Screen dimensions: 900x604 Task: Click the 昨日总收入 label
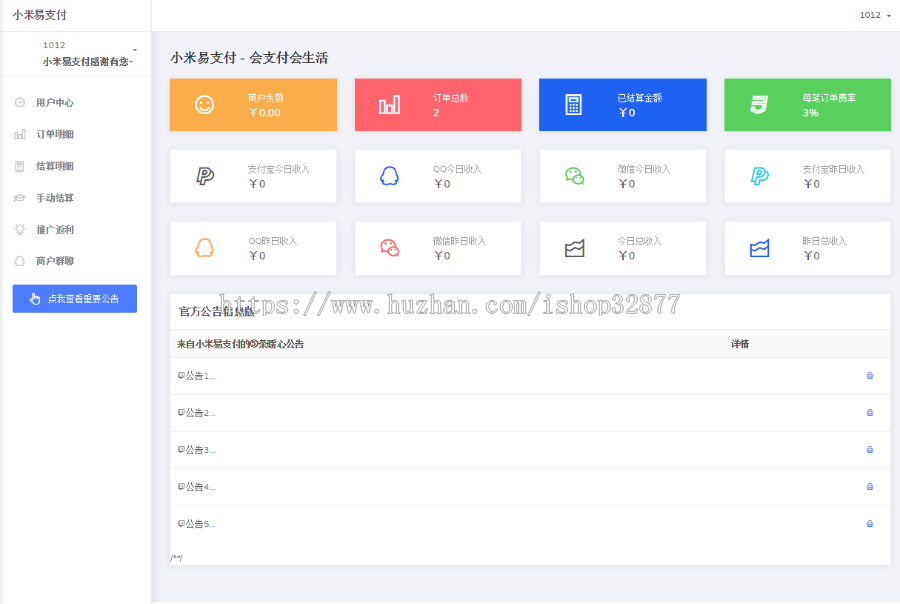(824, 241)
